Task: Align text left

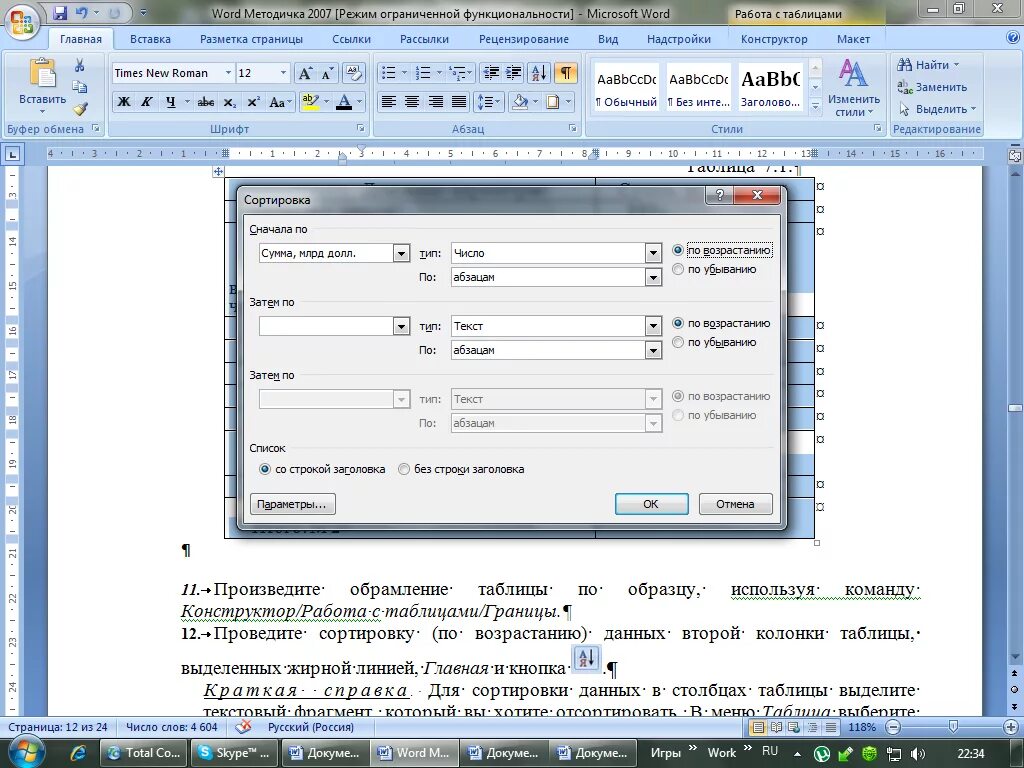Action: point(389,102)
